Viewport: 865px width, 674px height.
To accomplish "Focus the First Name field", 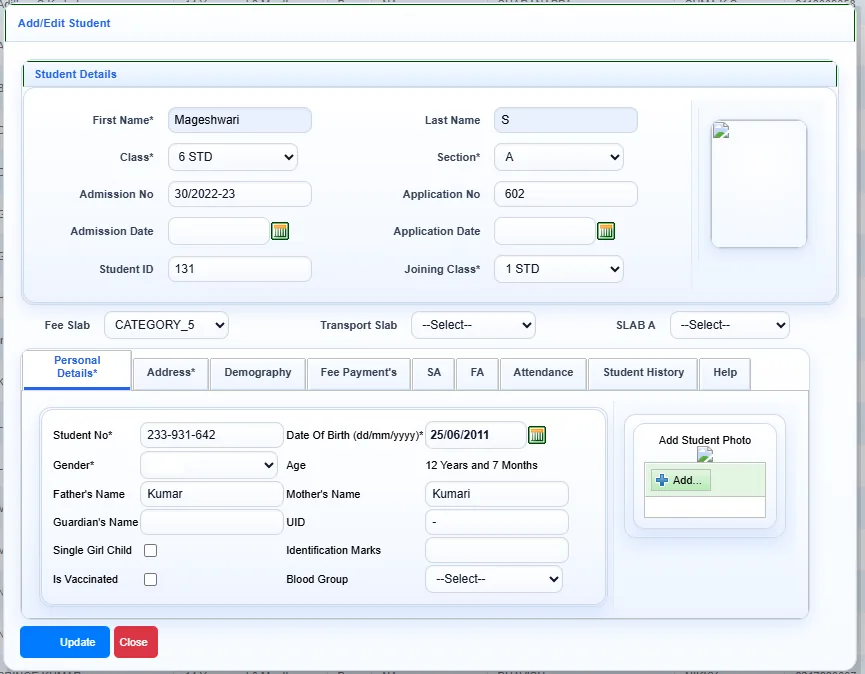I will click(240, 120).
